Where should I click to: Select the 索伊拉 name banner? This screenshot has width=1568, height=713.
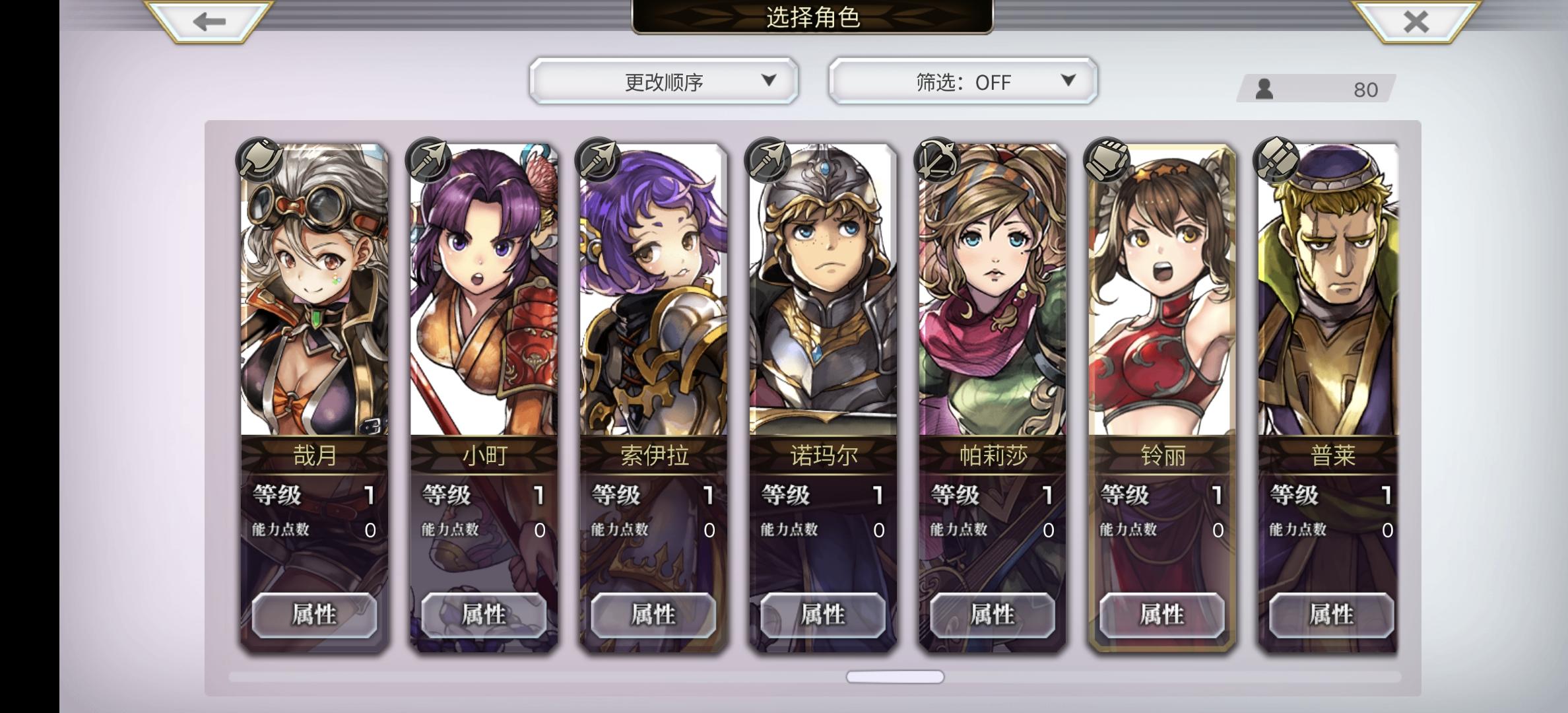[654, 455]
